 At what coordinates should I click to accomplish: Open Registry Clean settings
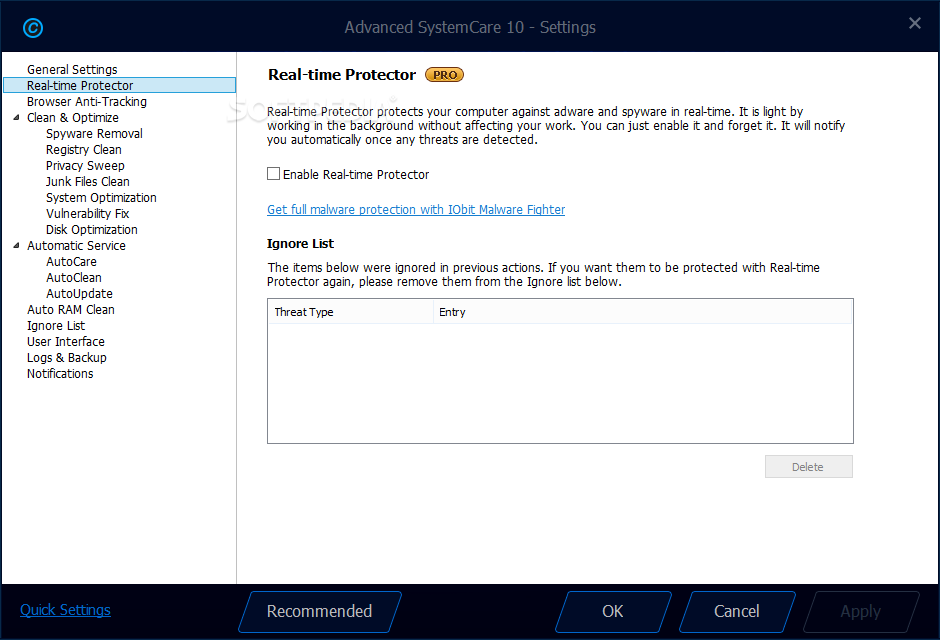[83, 149]
